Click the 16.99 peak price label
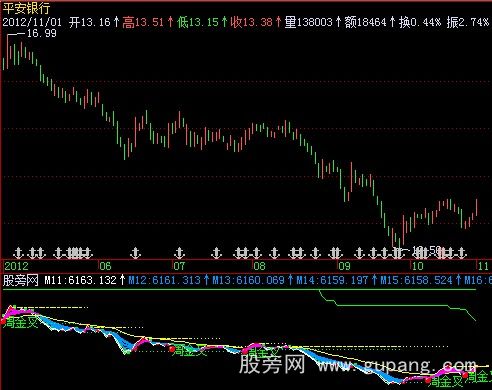The height and width of the screenshot is (390, 492). point(42,33)
